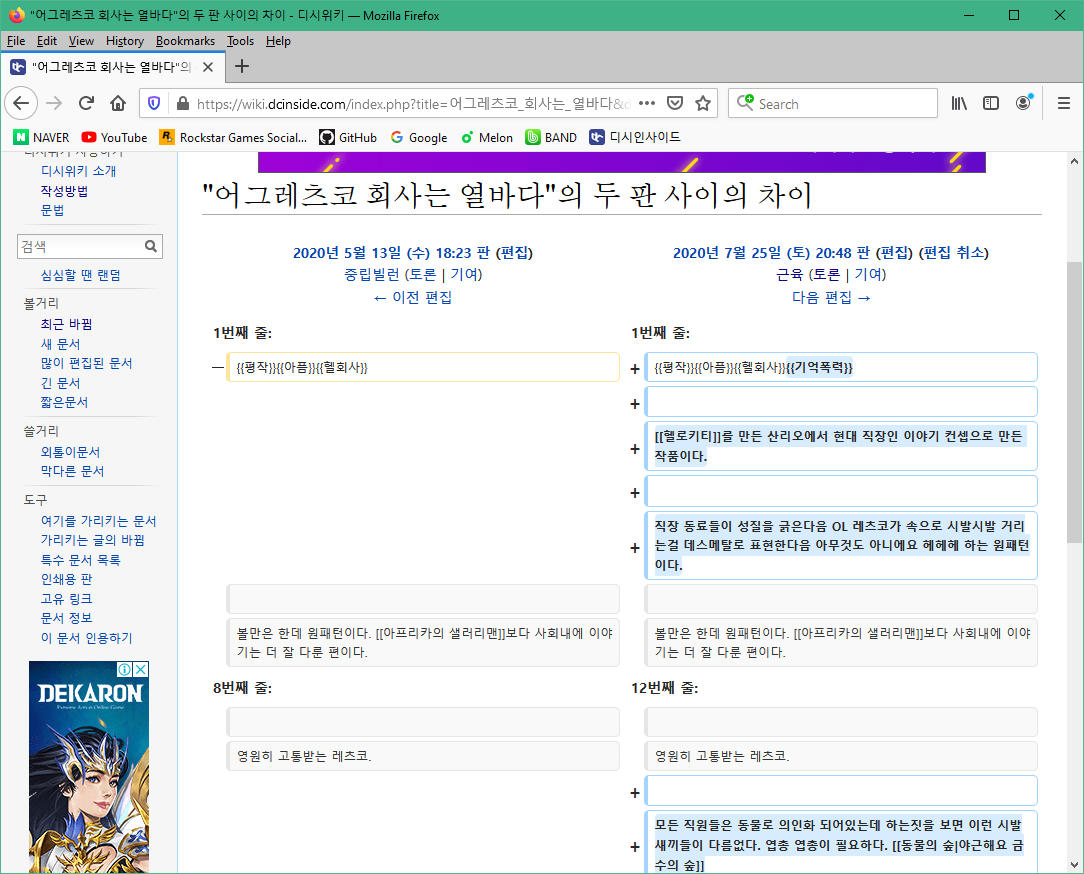This screenshot has width=1084, height=874.
Task: Click wiki search magnifier icon
Action: pyautogui.click(x=151, y=246)
